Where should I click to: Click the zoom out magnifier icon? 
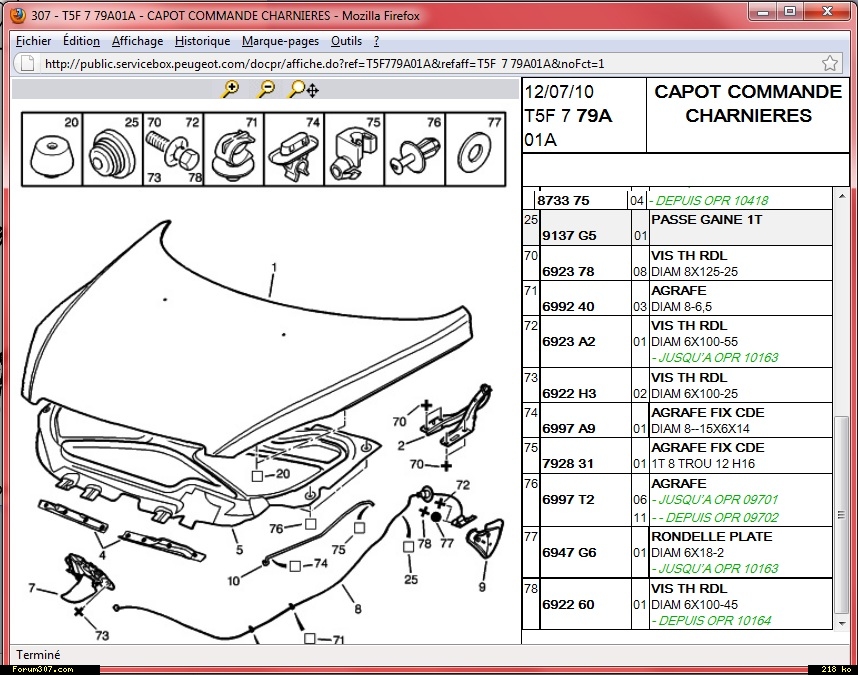point(266,89)
